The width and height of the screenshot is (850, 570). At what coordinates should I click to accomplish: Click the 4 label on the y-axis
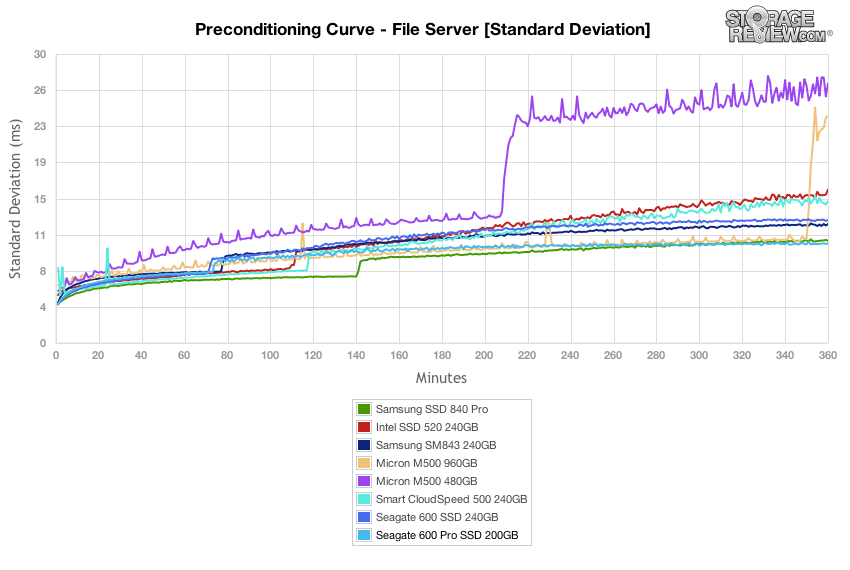(43, 308)
